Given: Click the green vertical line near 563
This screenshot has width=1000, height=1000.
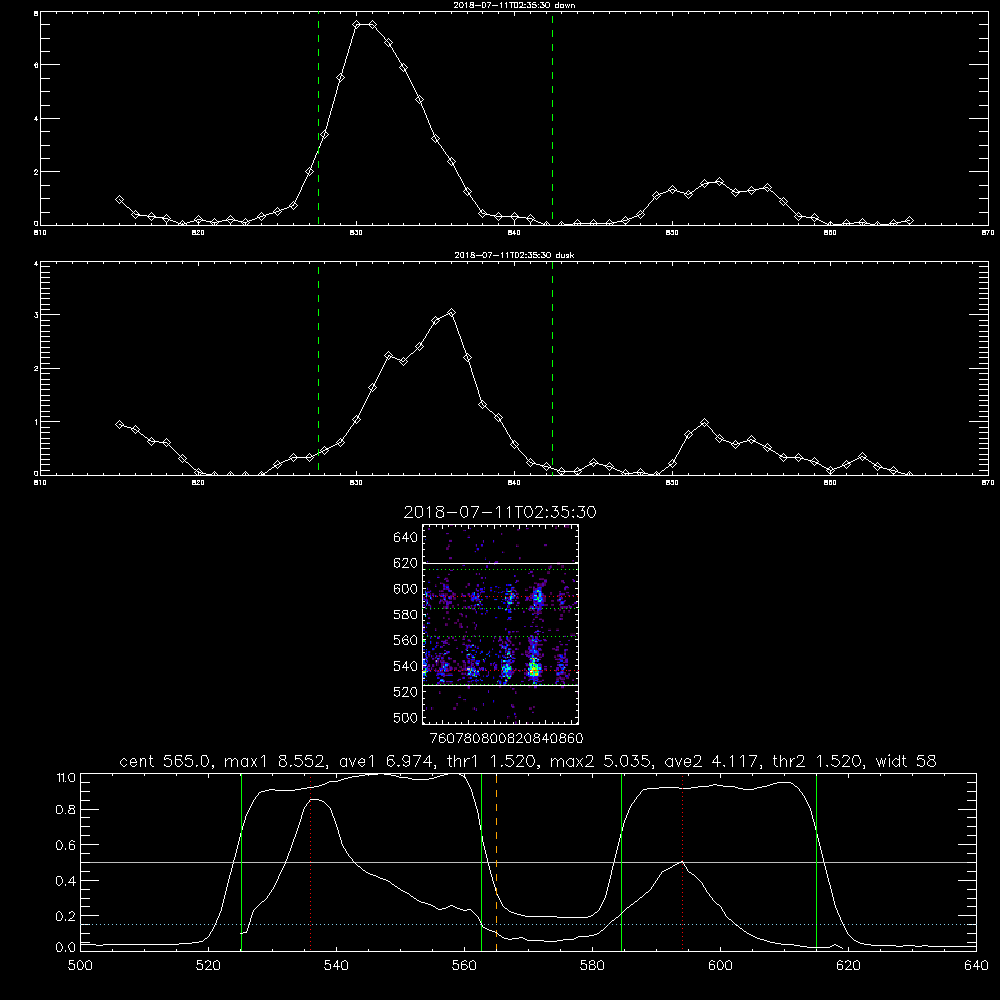Looking at the screenshot, I should pos(482,862).
